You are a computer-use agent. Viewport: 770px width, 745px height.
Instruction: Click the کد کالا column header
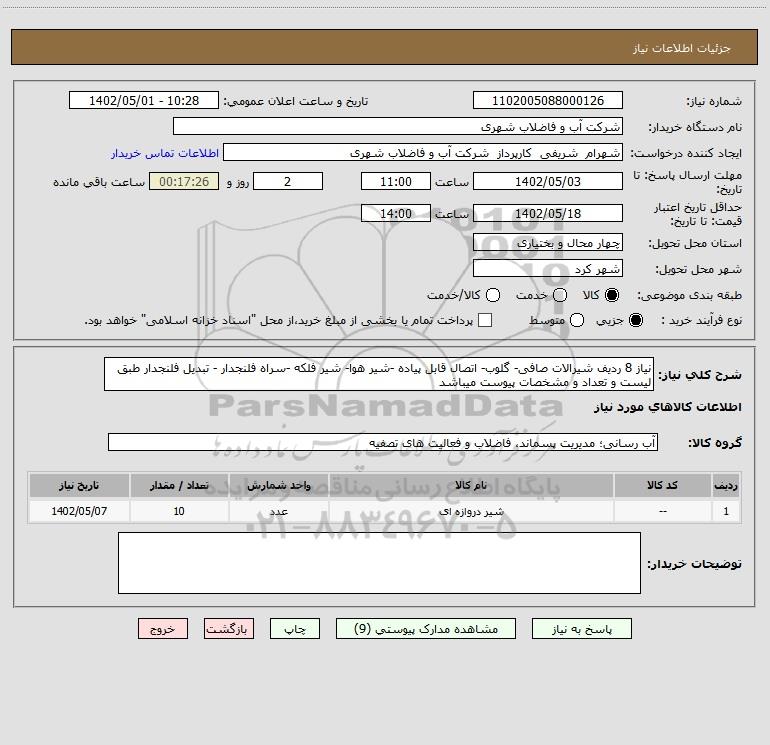point(662,485)
